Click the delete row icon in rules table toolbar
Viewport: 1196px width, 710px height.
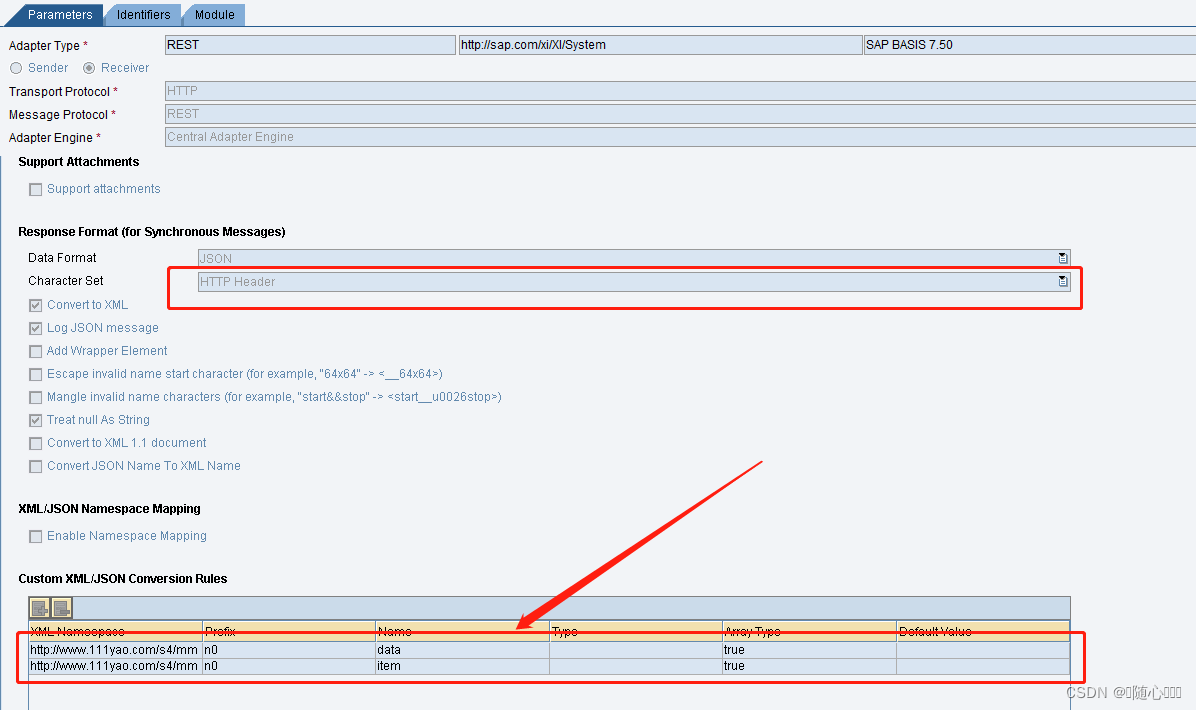coord(61,607)
